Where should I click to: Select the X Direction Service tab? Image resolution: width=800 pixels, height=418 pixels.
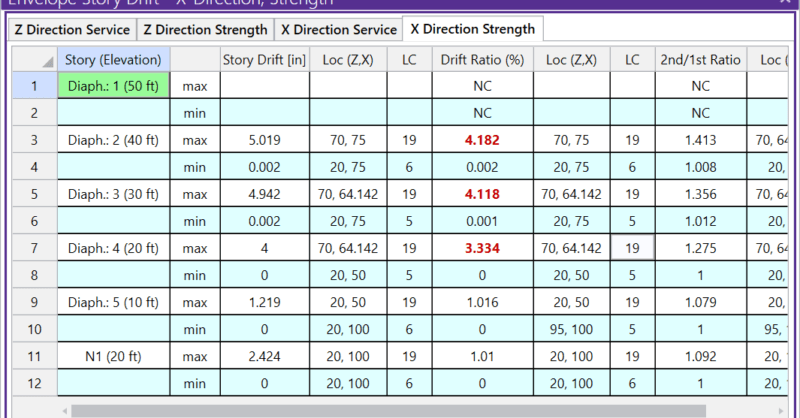coord(338,30)
